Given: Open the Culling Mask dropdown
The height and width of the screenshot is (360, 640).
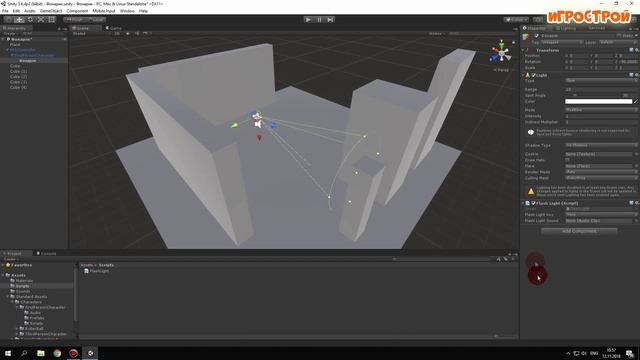Looking at the screenshot, I should 601,178.
